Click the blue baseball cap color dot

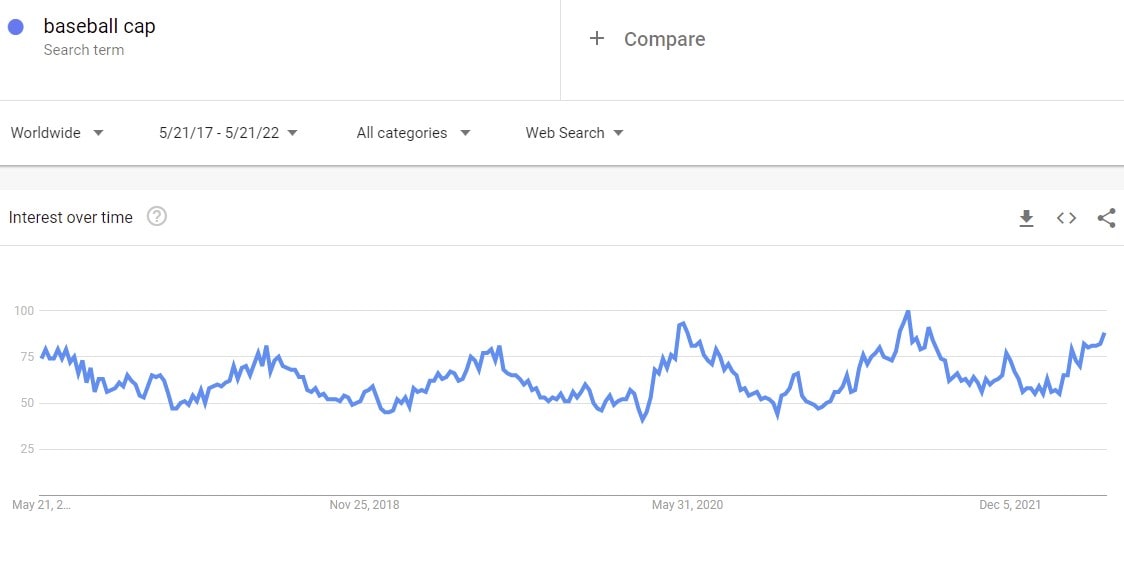[x=16, y=28]
